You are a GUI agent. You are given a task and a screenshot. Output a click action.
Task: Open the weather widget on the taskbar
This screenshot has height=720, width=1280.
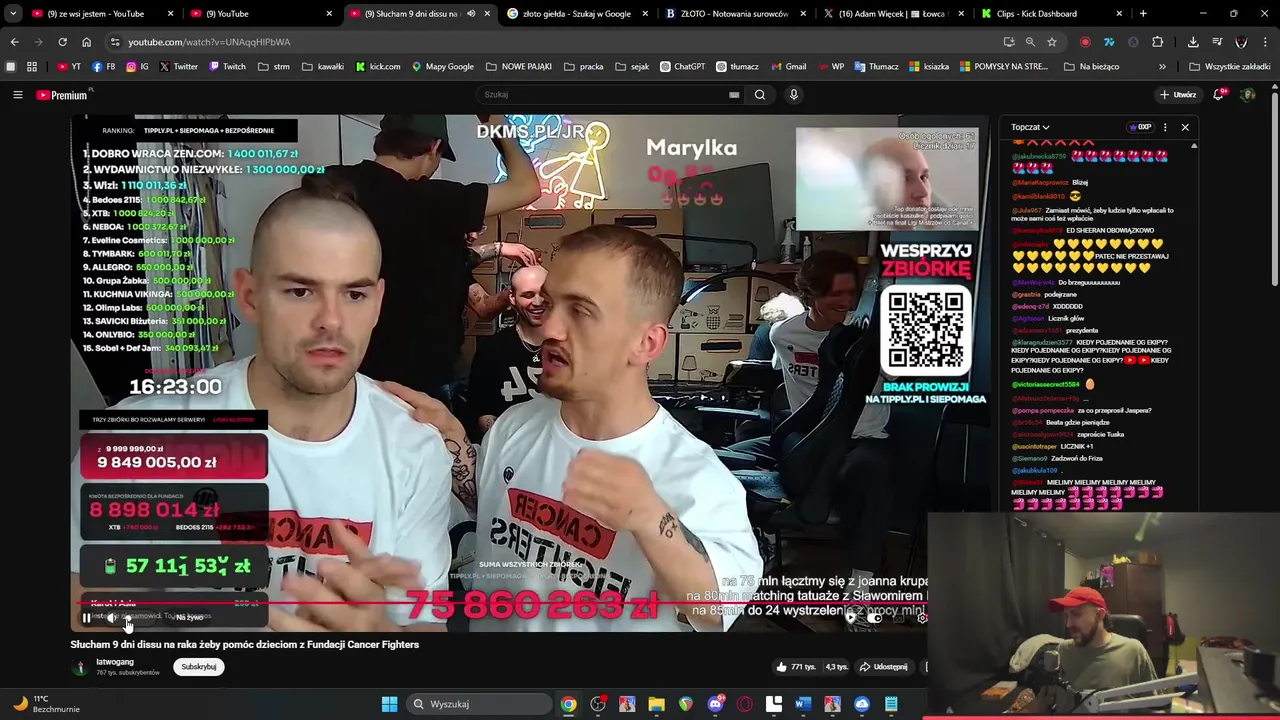click(46, 704)
